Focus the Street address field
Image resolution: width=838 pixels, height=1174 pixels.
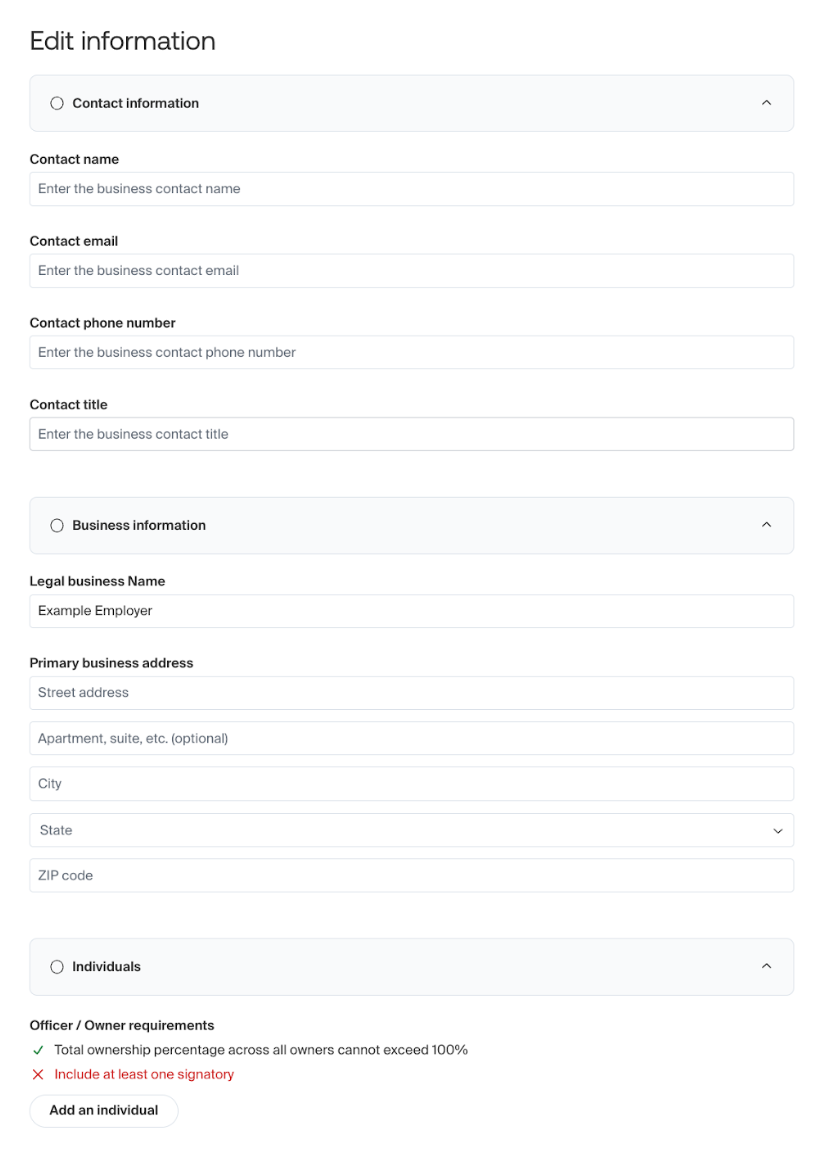pos(411,693)
